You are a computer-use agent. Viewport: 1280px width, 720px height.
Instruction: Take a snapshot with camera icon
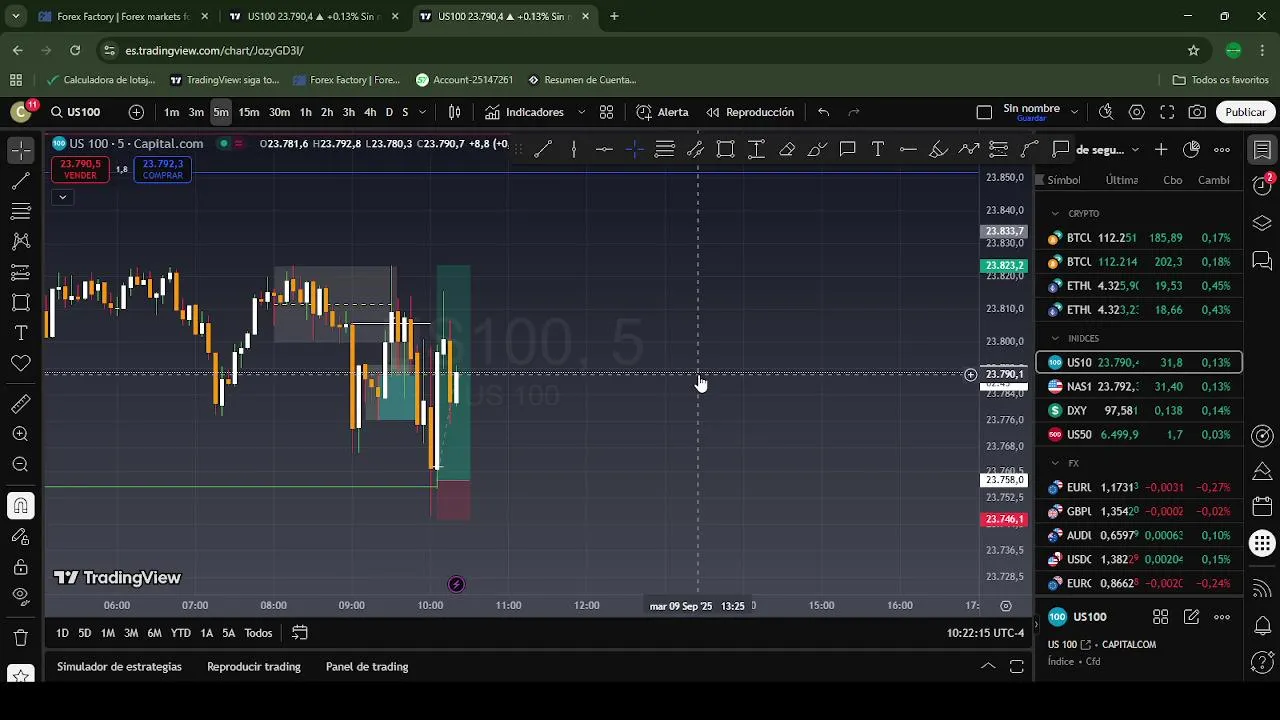pyautogui.click(x=1197, y=112)
